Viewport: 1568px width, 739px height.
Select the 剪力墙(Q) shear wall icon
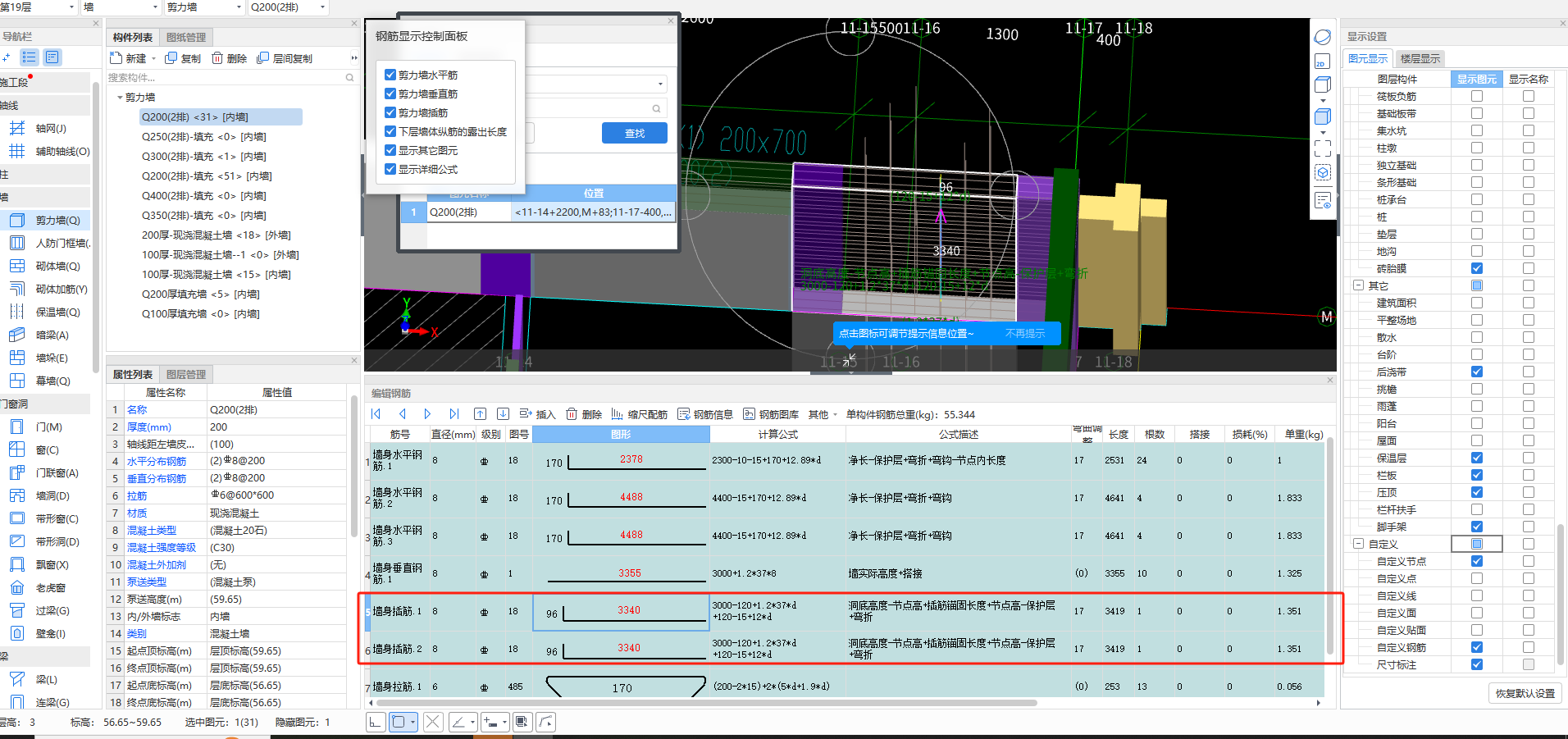tap(17, 221)
